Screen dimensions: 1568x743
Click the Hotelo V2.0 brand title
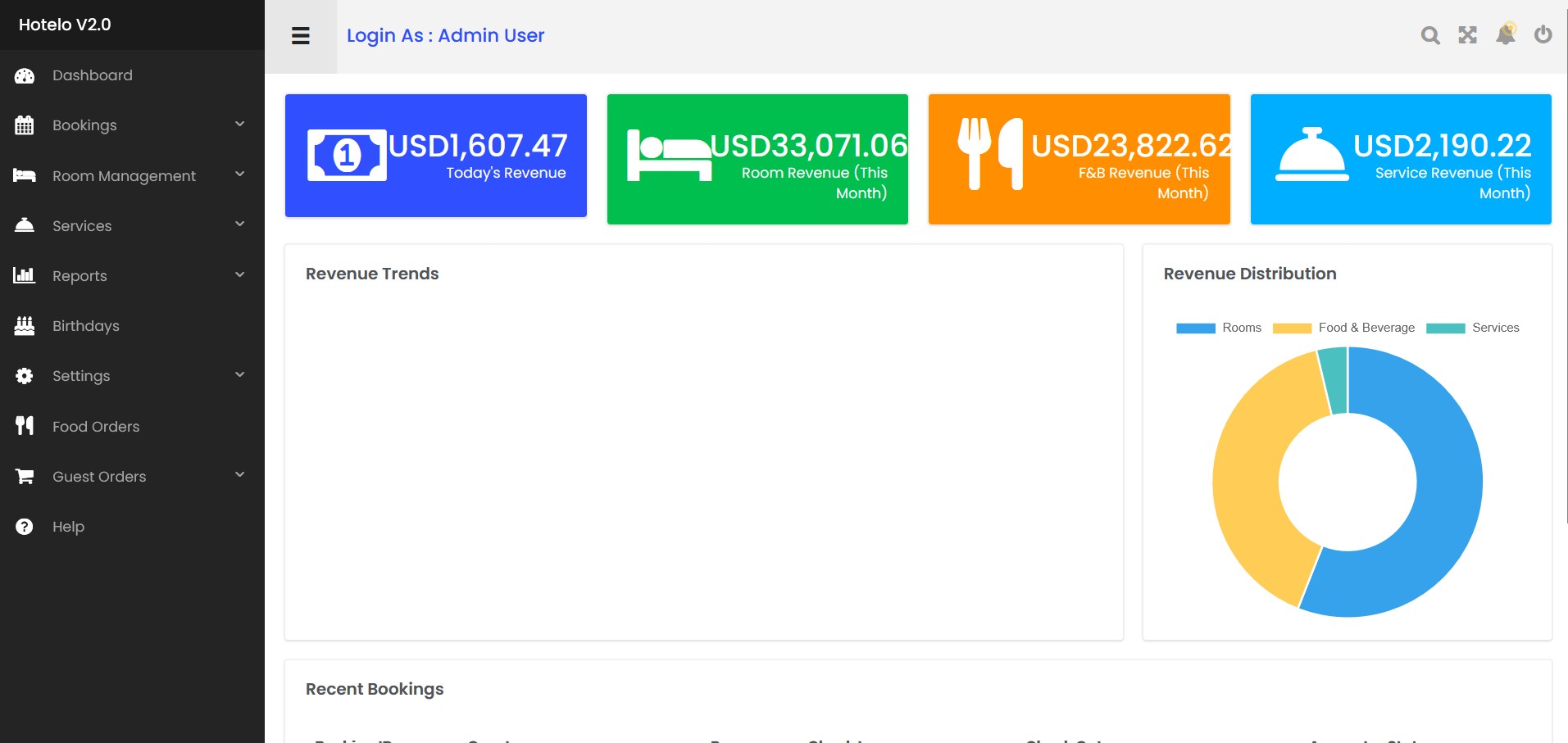click(x=65, y=25)
